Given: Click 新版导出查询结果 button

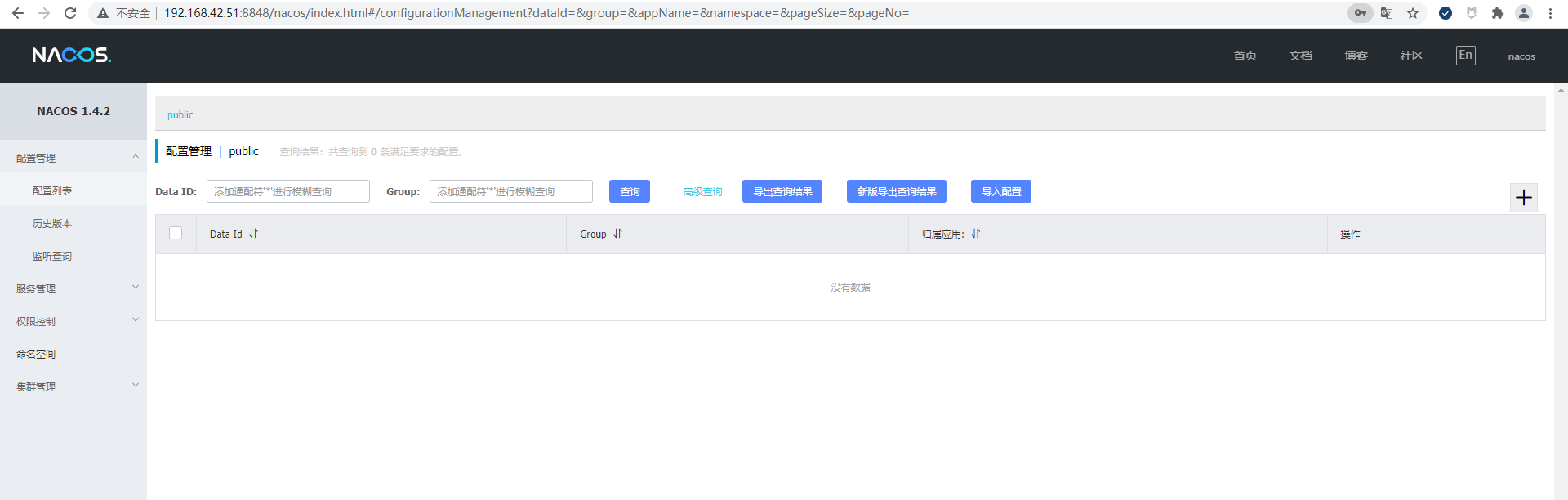Looking at the screenshot, I should pos(897,191).
